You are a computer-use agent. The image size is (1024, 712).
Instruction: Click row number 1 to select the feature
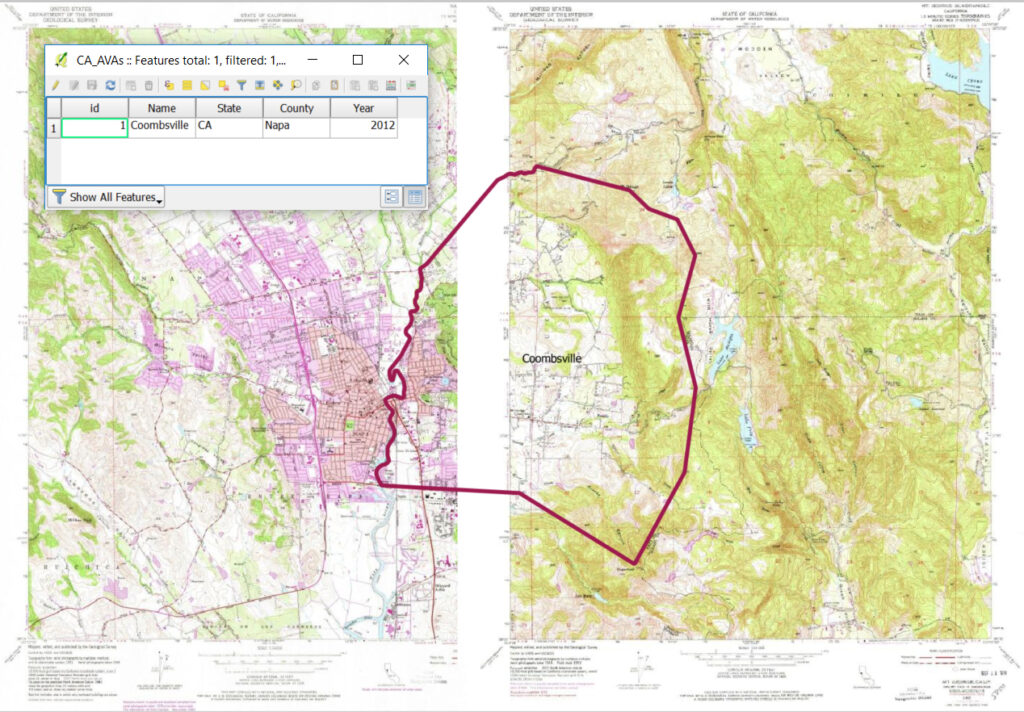52,126
